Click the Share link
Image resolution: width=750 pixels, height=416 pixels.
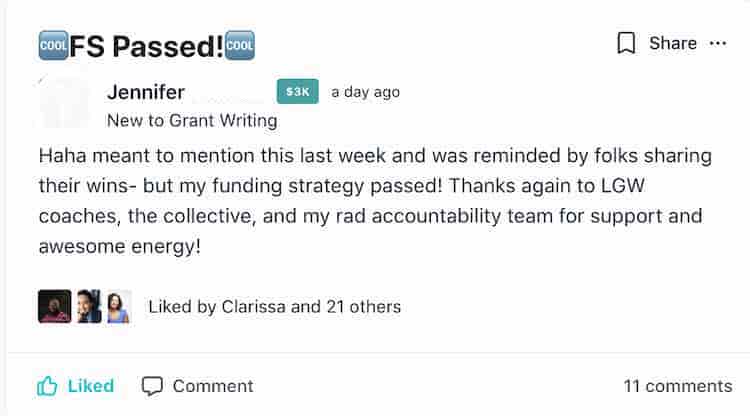pyautogui.click(x=673, y=44)
